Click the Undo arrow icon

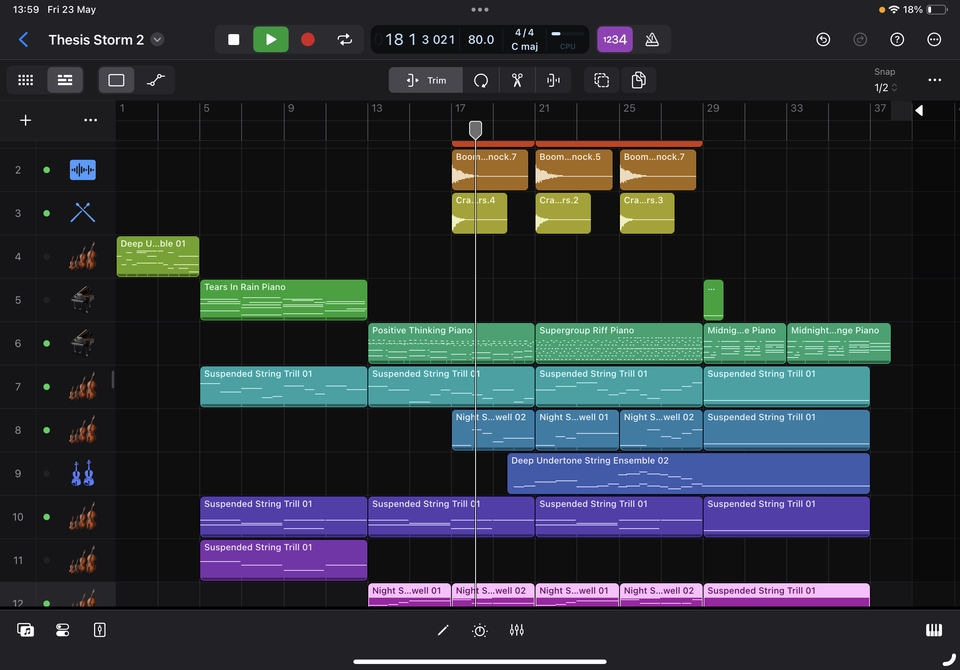pos(823,39)
